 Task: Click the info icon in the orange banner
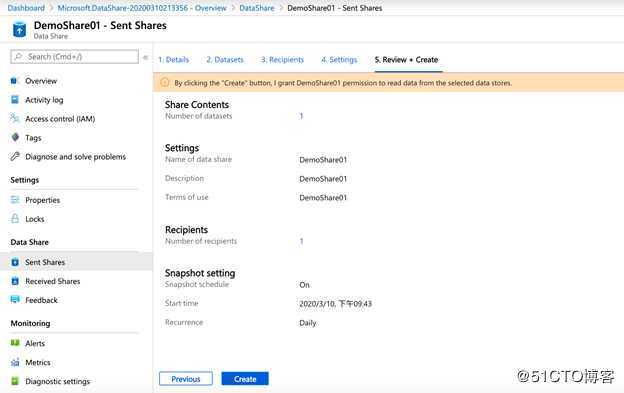(x=164, y=82)
